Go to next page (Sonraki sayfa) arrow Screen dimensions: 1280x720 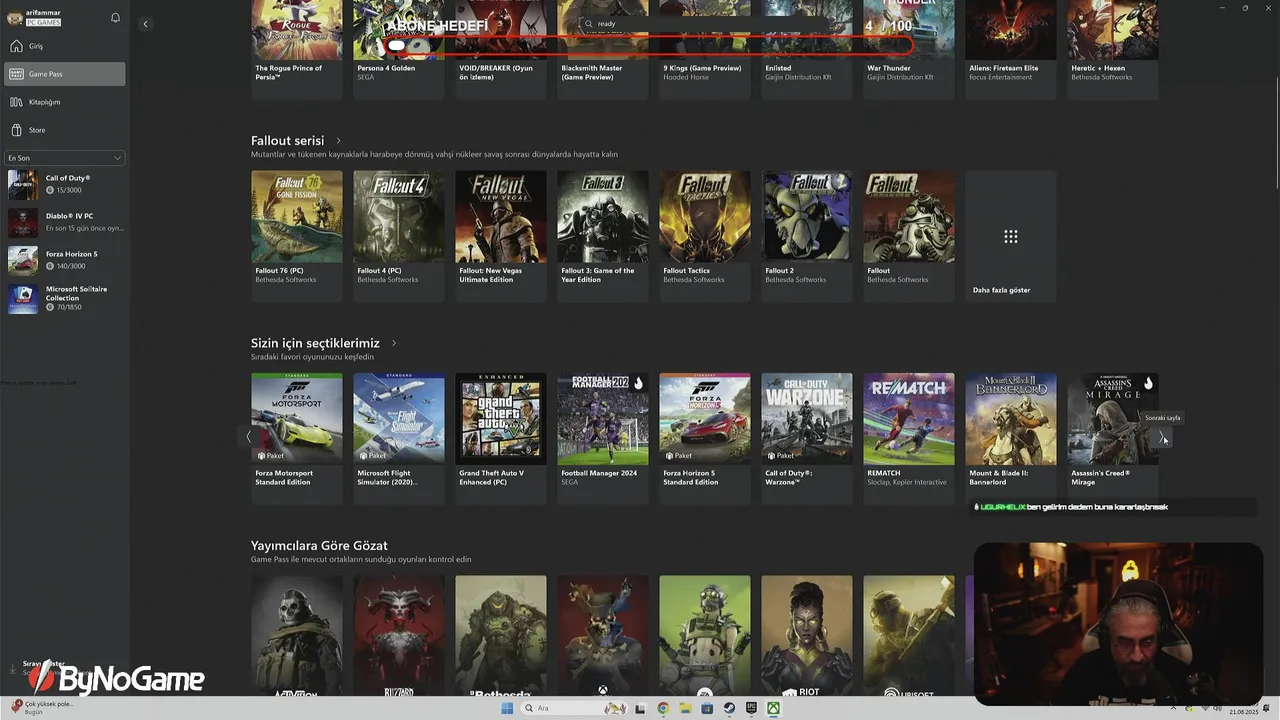pyautogui.click(x=1162, y=437)
